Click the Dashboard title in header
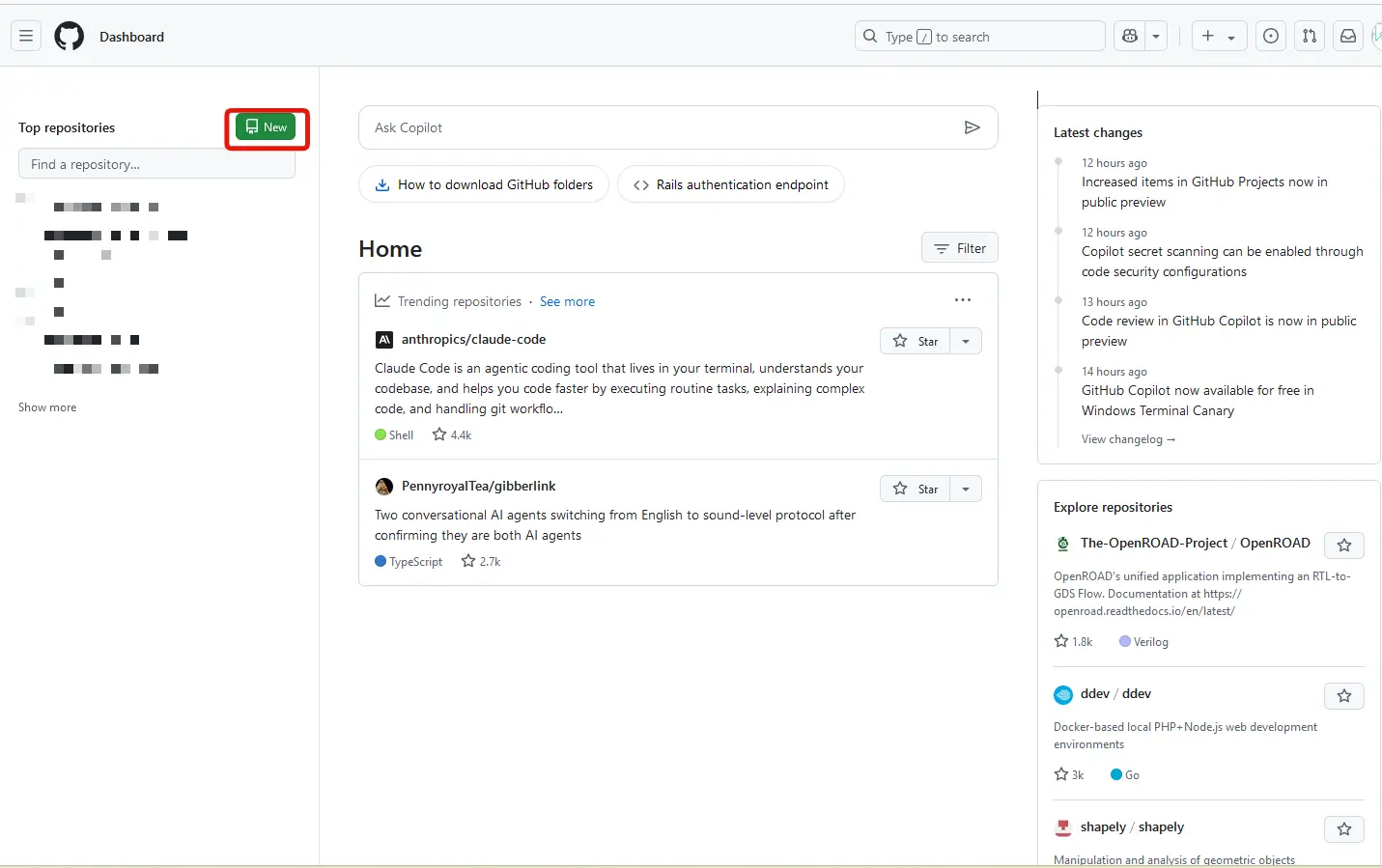Viewport: 1382px width, 868px height. point(131,37)
